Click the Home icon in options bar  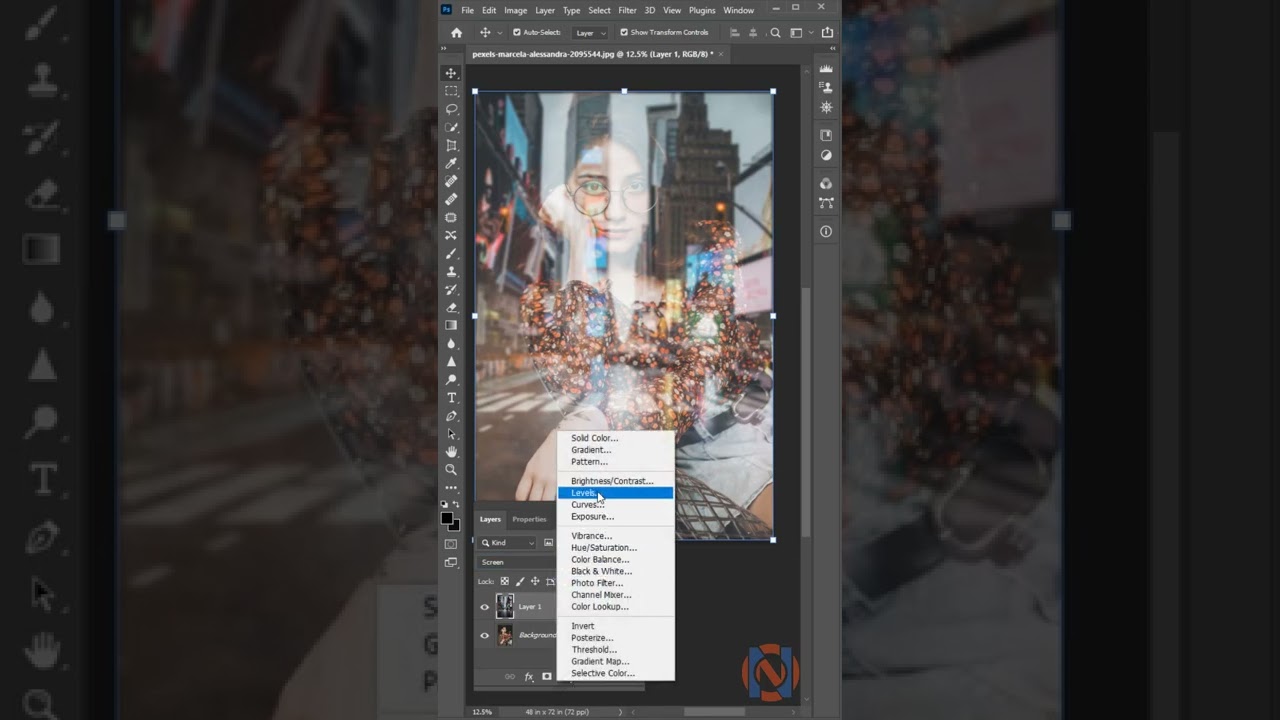pyautogui.click(x=456, y=32)
